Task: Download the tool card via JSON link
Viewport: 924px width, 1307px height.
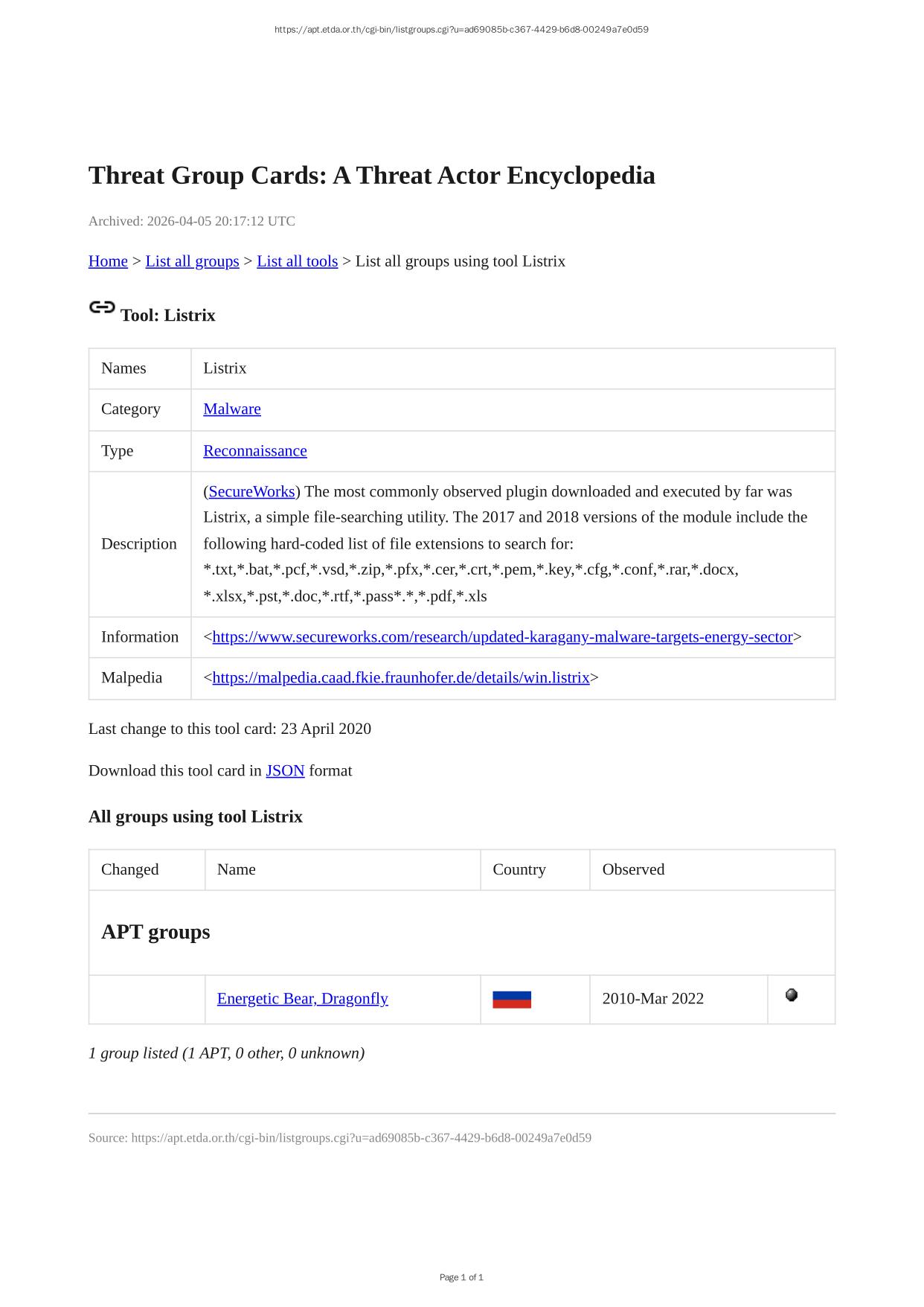Action: pyautogui.click(x=285, y=770)
